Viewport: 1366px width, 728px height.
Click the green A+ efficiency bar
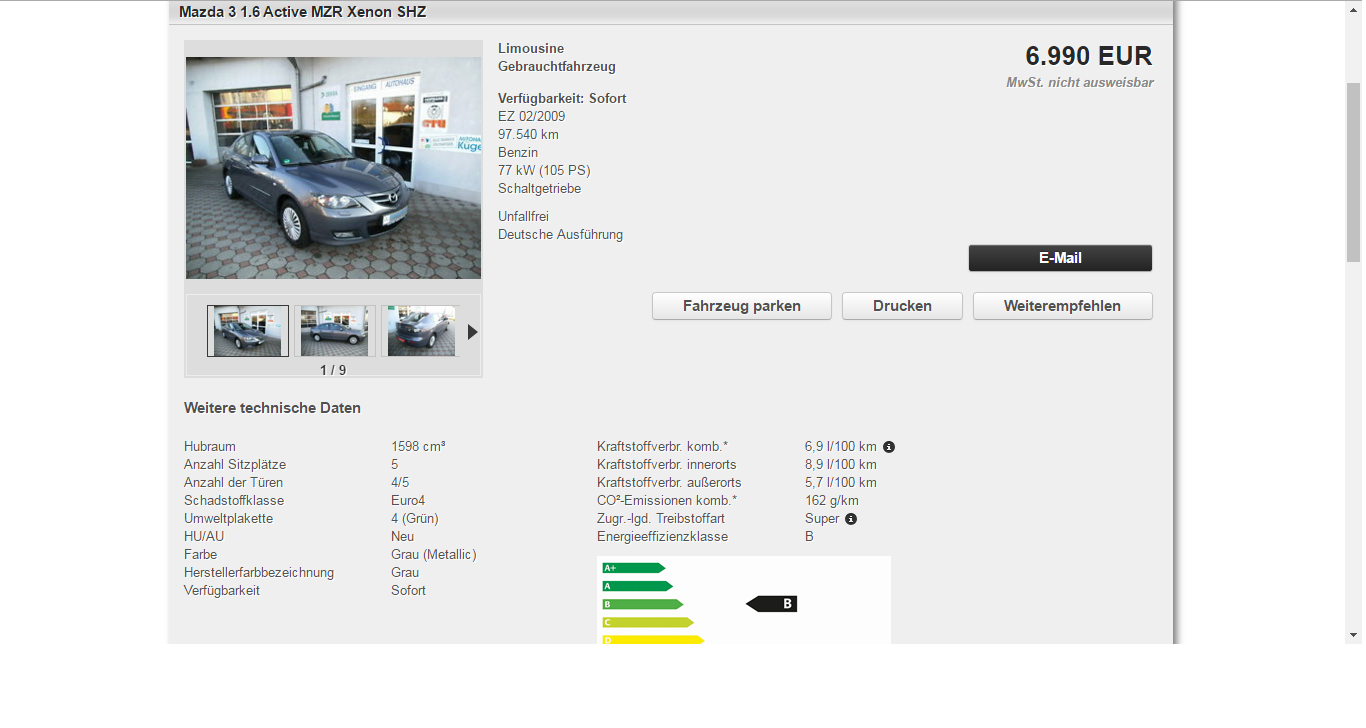632,568
